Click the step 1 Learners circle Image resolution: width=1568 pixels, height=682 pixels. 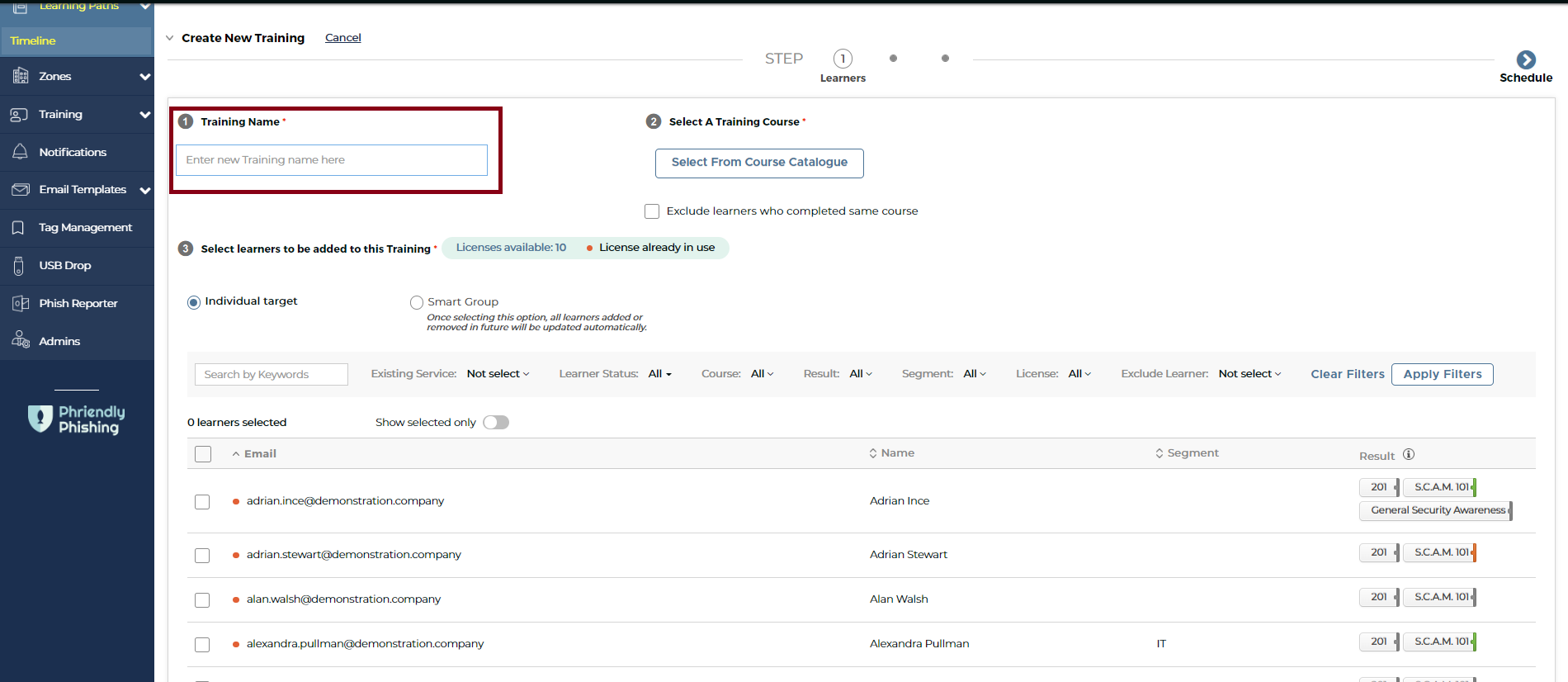coord(843,59)
